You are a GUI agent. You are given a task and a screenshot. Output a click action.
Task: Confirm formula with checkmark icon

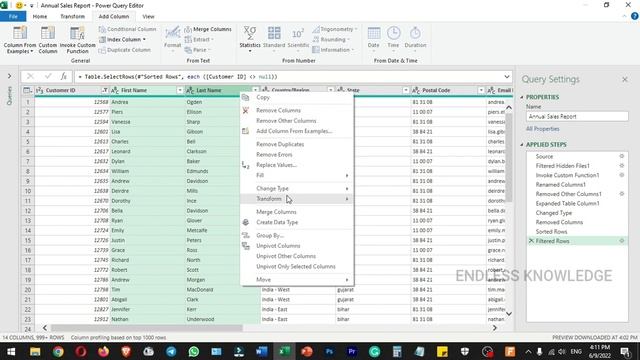(48, 76)
